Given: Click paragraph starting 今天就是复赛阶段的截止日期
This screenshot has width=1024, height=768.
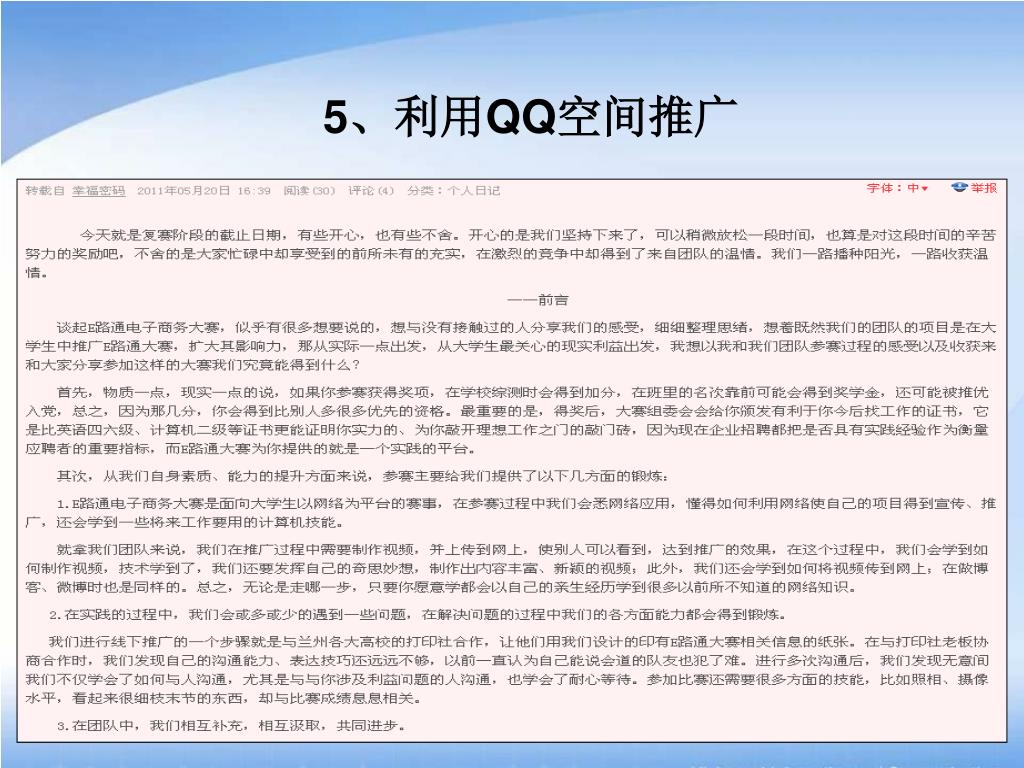Looking at the screenshot, I should (511, 254).
